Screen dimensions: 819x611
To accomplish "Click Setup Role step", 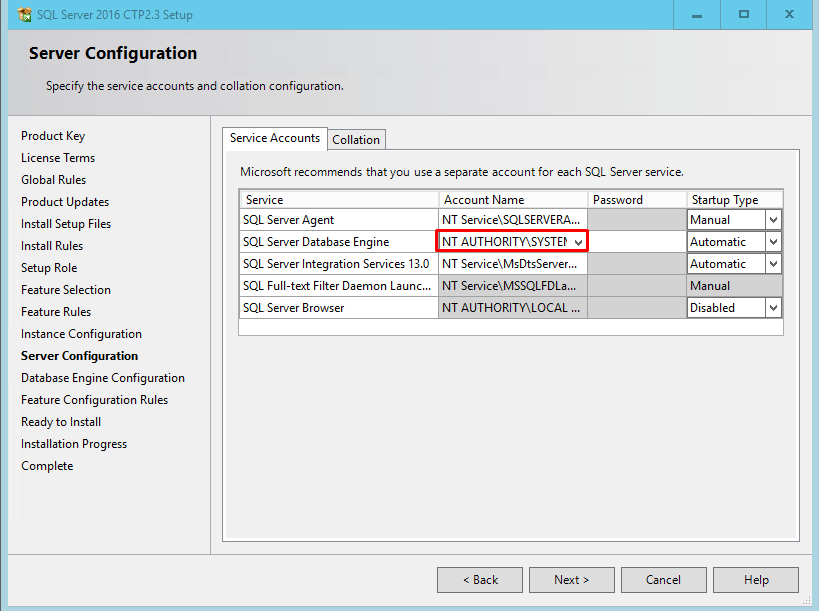I will (x=49, y=267).
